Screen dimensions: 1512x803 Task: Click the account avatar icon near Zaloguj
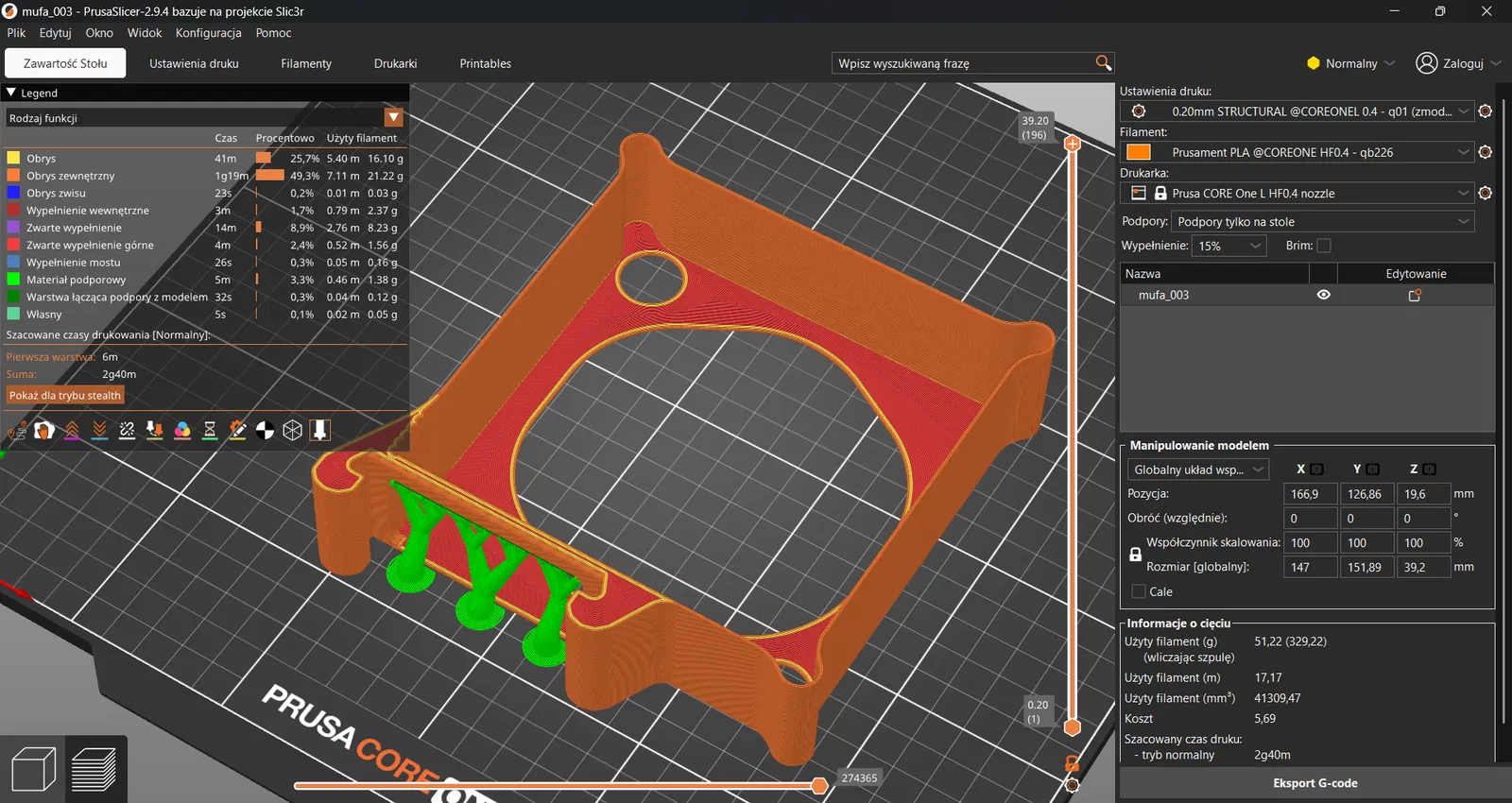point(1427,63)
